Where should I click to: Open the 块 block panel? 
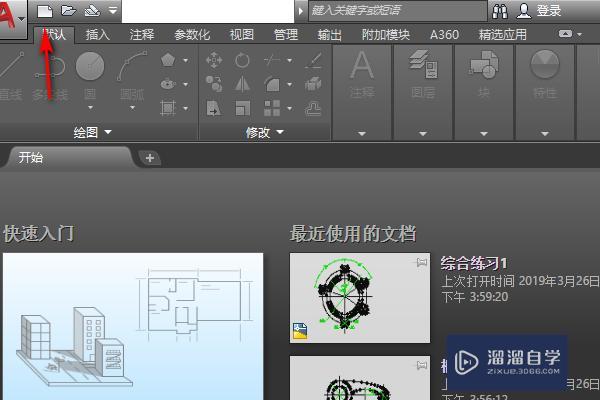point(484,93)
